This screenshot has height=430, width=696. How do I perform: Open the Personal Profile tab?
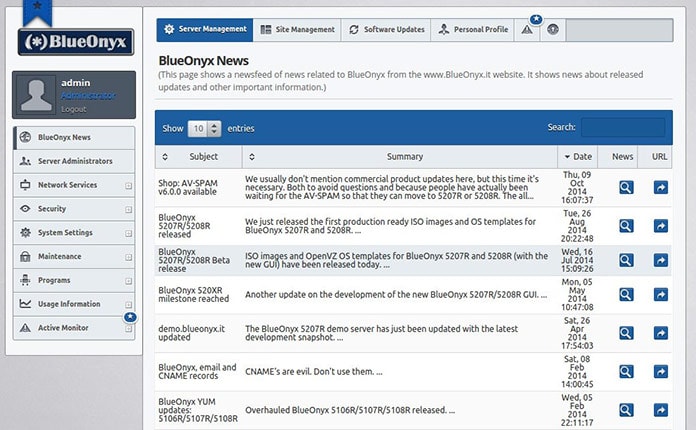point(473,30)
